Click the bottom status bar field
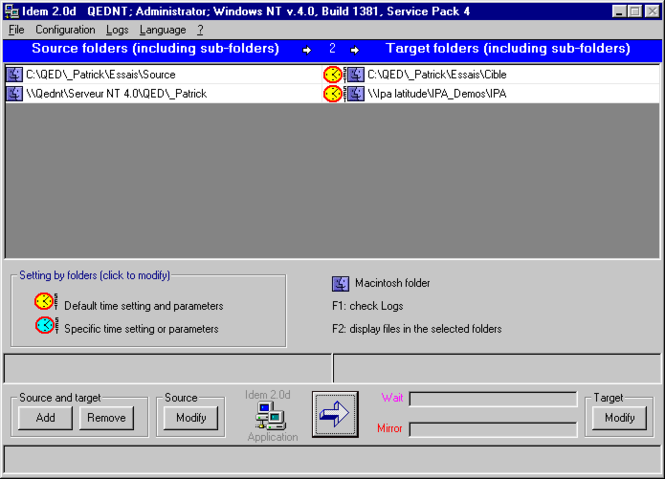665x479 pixels. click(x=332, y=459)
